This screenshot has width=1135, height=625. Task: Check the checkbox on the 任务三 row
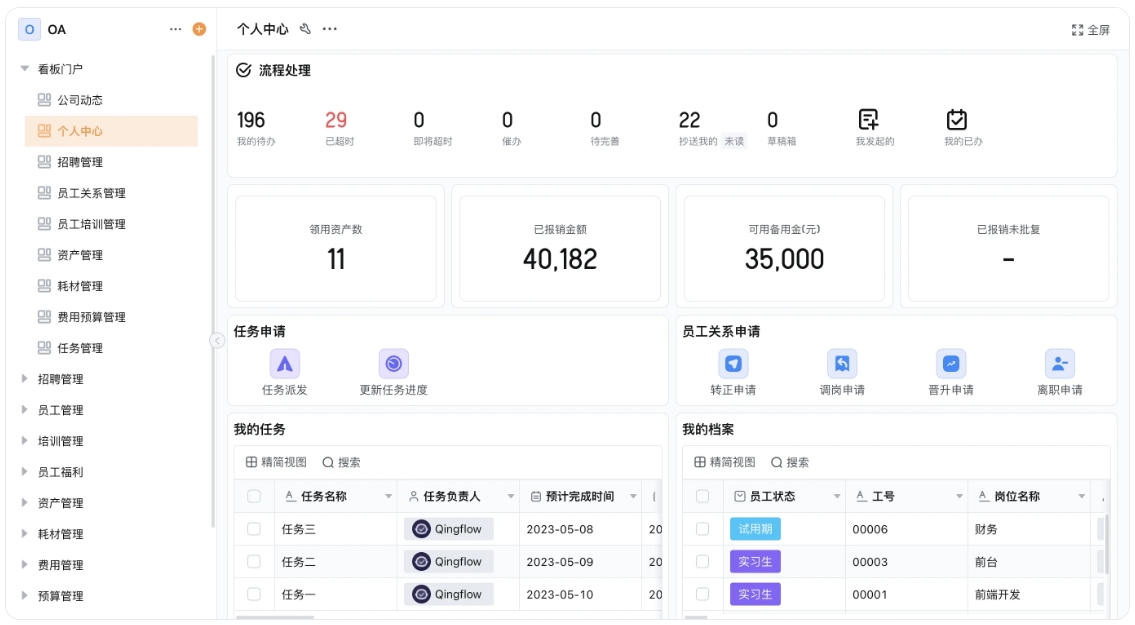click(253, 529)
